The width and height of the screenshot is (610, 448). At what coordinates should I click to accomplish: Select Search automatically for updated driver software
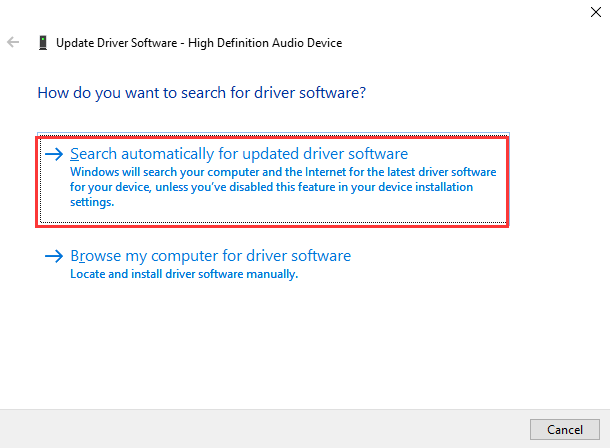click(x=239, y=154)
